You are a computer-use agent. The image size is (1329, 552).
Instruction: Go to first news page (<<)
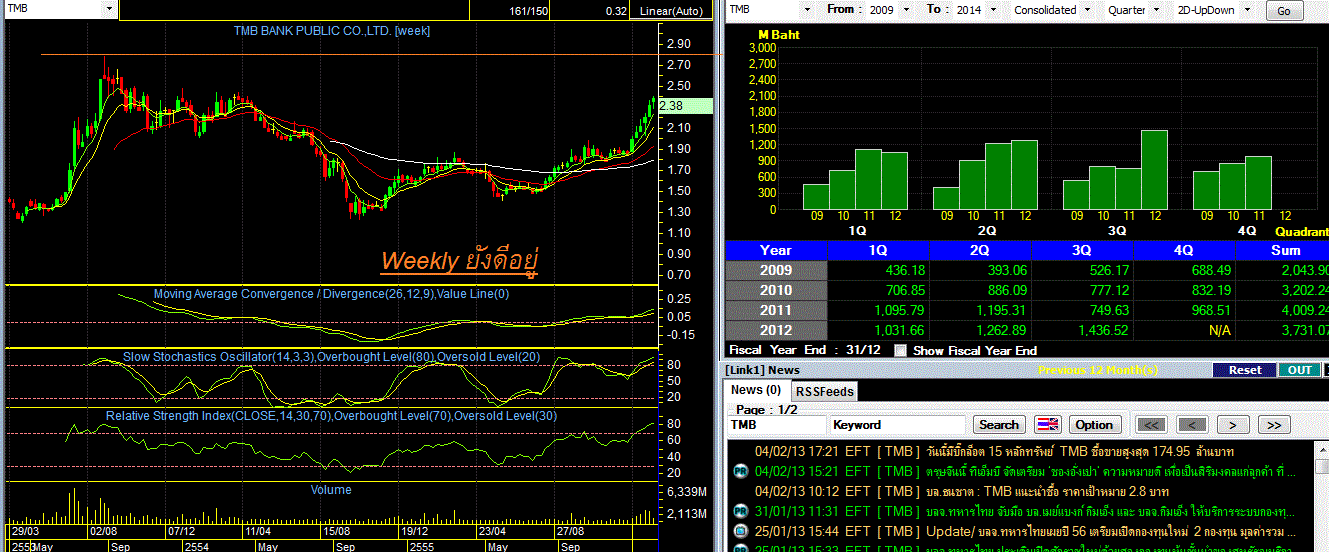[1152, 425]
